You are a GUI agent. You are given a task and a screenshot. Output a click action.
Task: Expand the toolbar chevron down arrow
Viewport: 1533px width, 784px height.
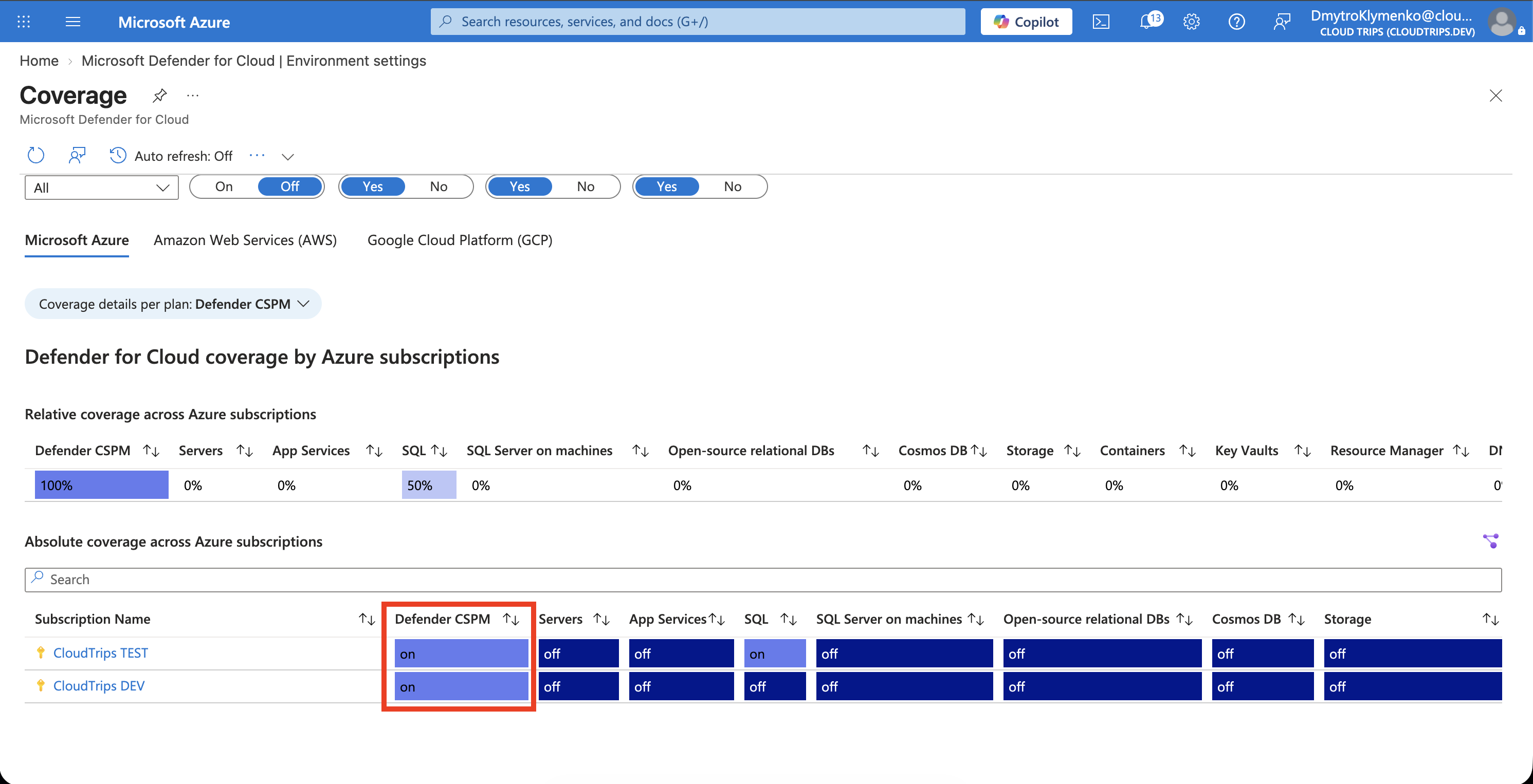(x=287, y=157)
